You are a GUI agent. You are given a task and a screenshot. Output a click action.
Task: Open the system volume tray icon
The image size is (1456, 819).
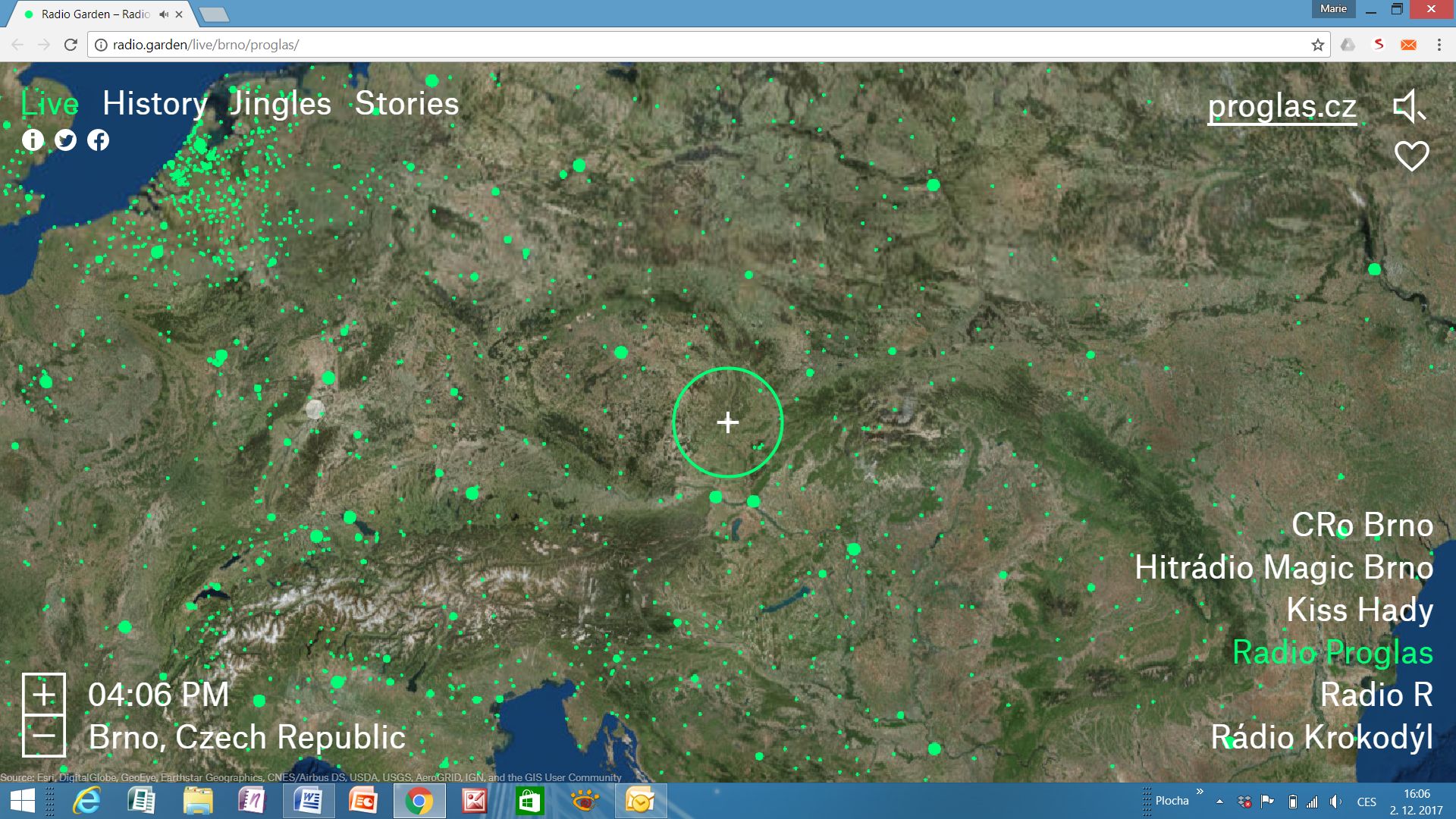click(x=1335, y=802)
